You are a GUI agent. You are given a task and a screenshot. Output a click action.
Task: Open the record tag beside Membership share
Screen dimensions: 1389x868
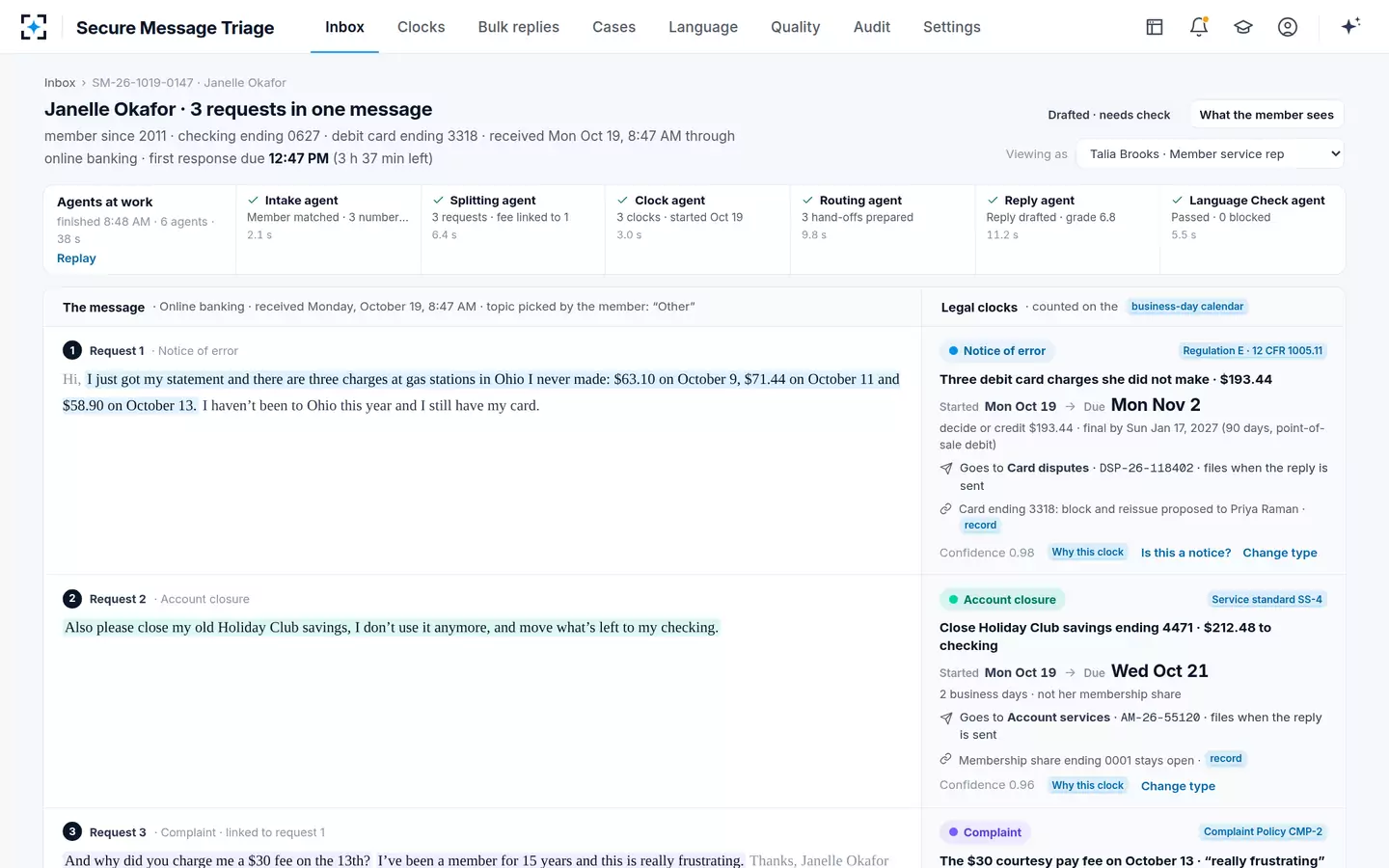pyautogui.click(x=1226, y=759)
